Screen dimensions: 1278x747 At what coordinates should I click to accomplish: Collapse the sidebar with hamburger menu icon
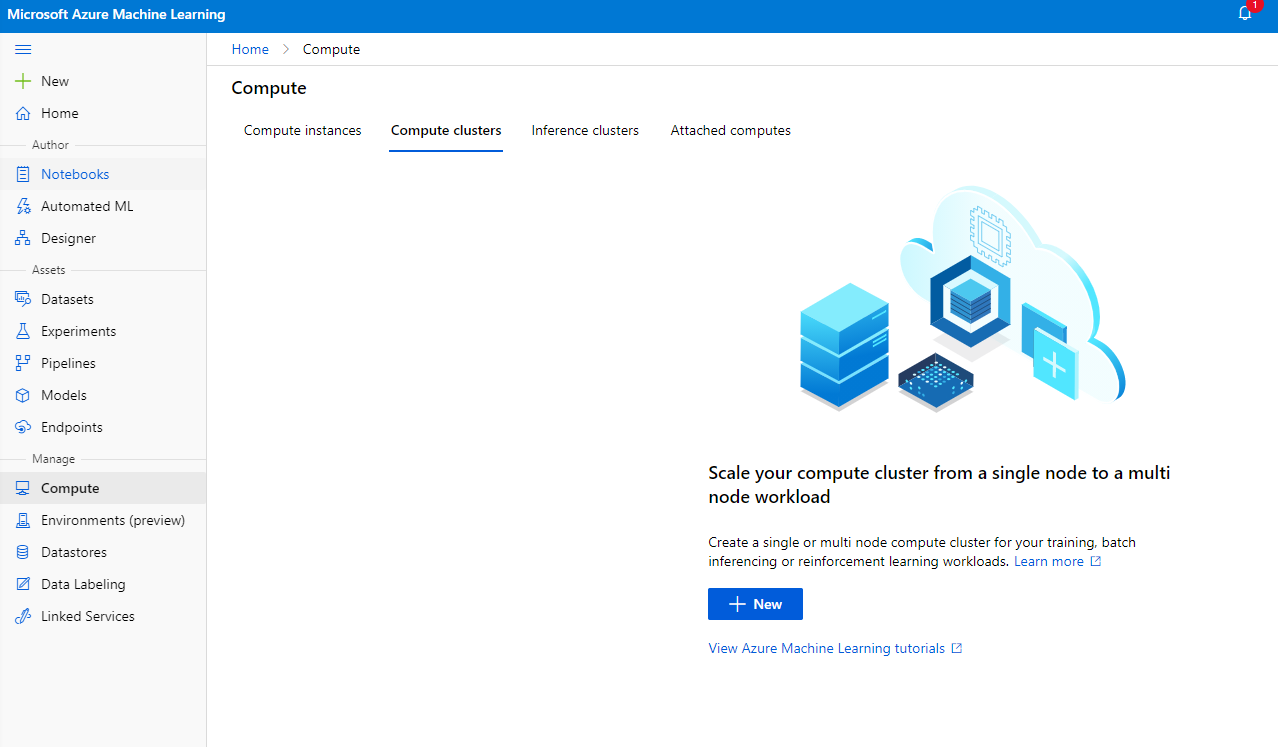[23, 49]
